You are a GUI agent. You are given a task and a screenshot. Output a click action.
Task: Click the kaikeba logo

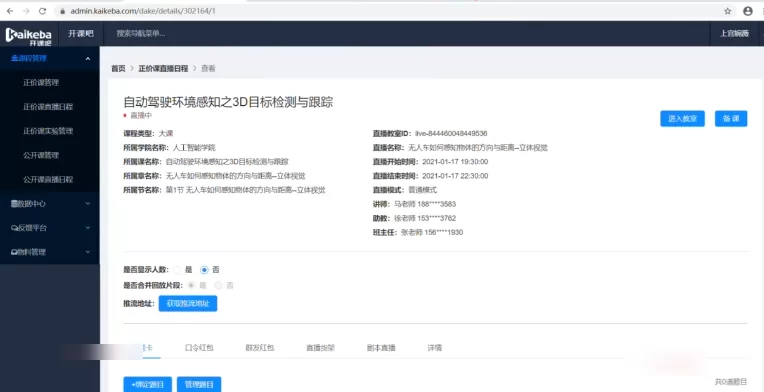29,36
